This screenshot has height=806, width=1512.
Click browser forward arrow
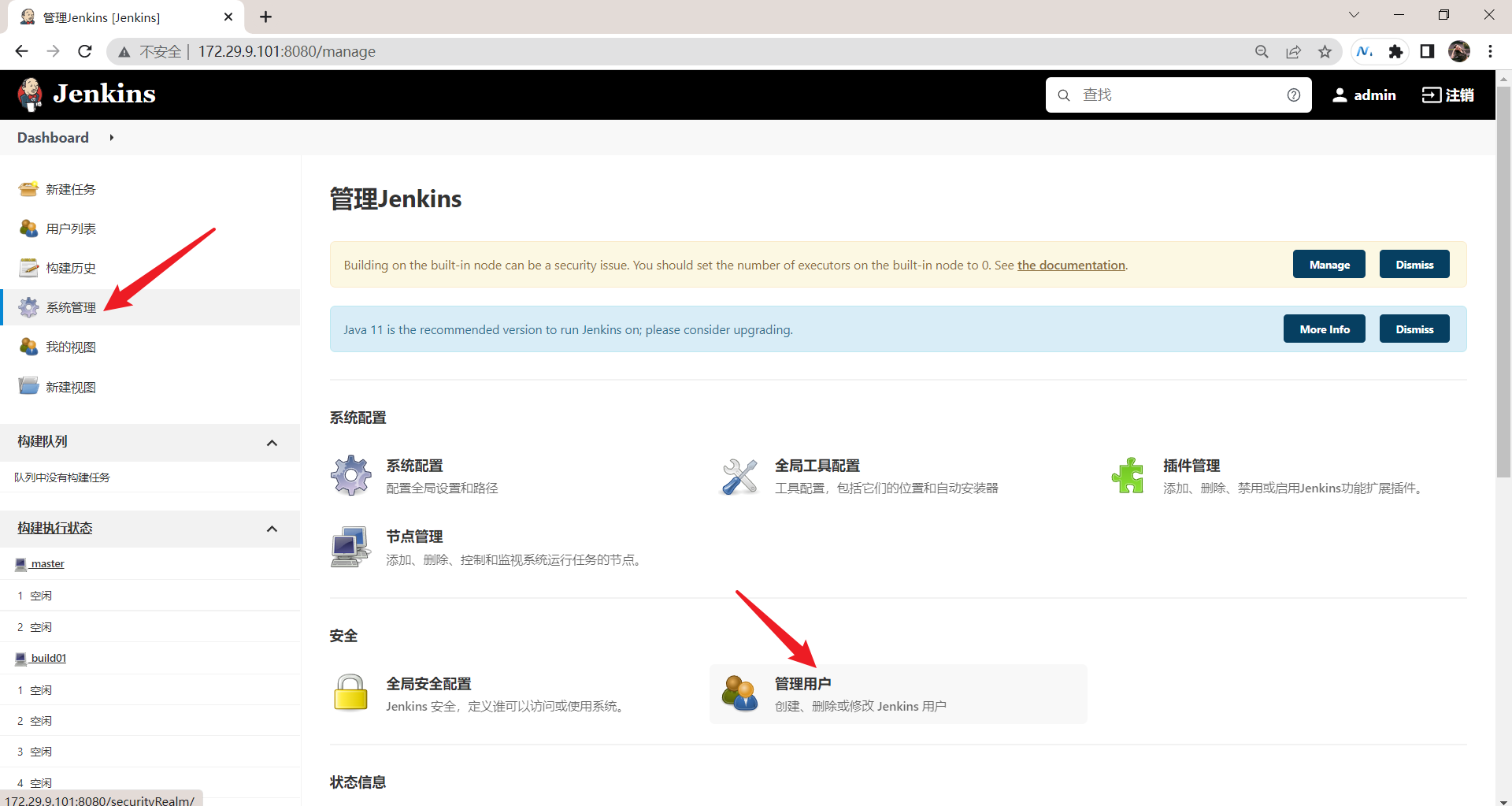click(x=53, y=51)
